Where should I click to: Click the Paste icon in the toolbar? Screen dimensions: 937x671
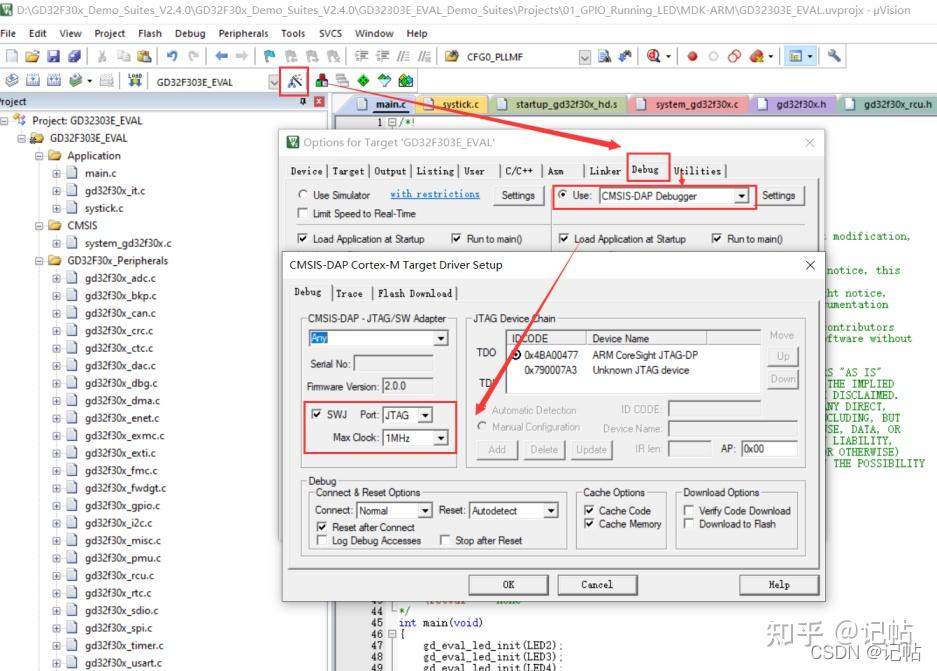pyautogui.click(x=144, y=56)
